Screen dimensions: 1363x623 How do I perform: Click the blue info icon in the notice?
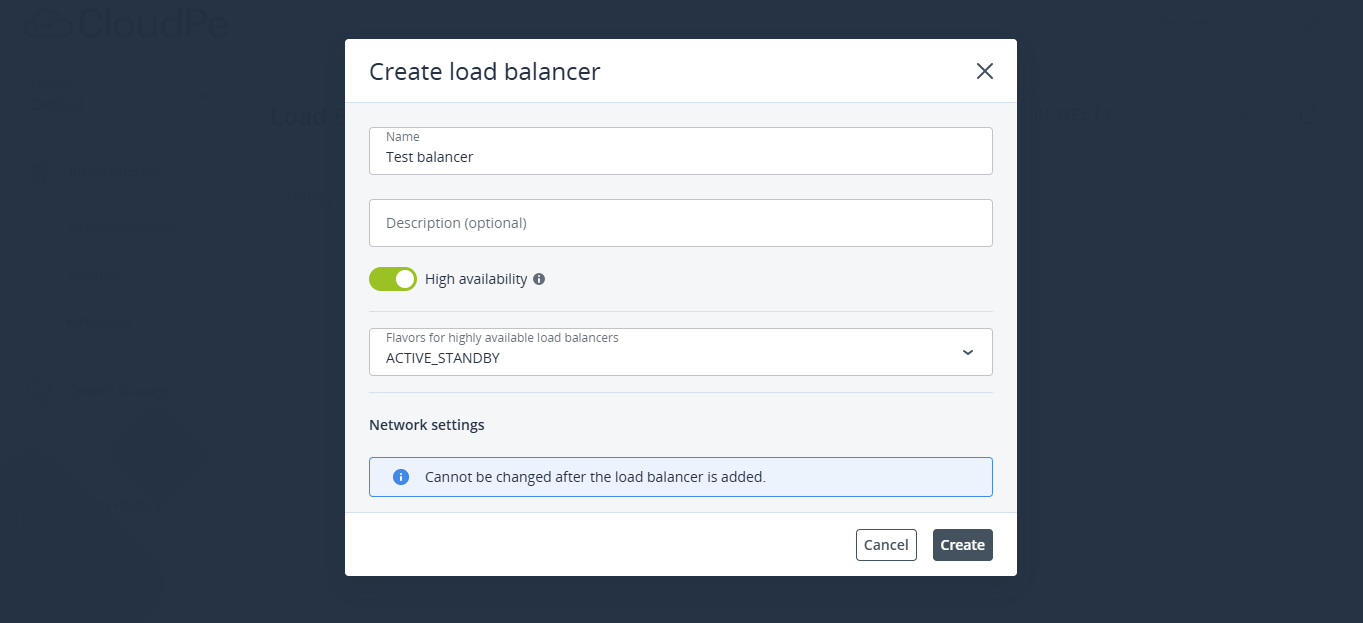(401, 477)
